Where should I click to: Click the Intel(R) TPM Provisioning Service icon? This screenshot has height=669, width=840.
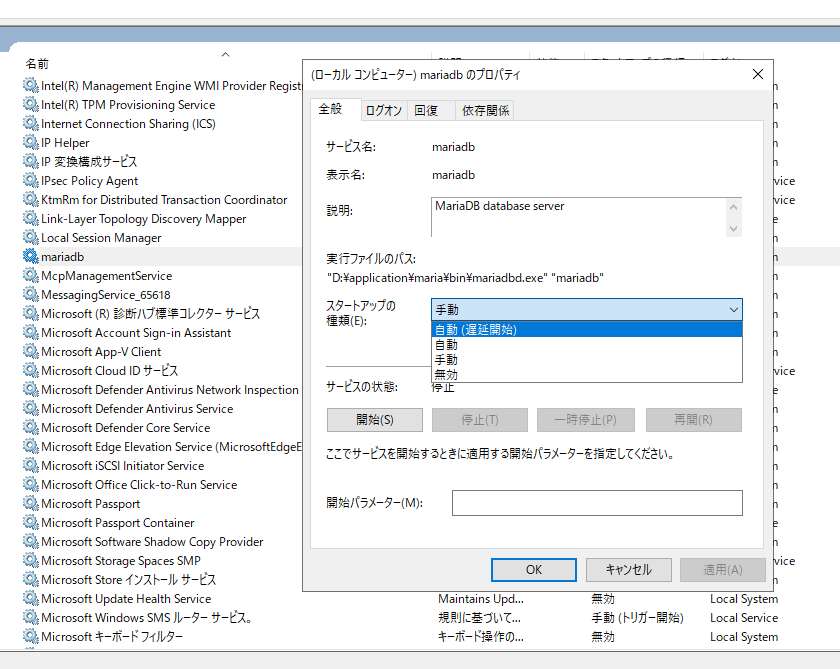click(x=30, y=105)
